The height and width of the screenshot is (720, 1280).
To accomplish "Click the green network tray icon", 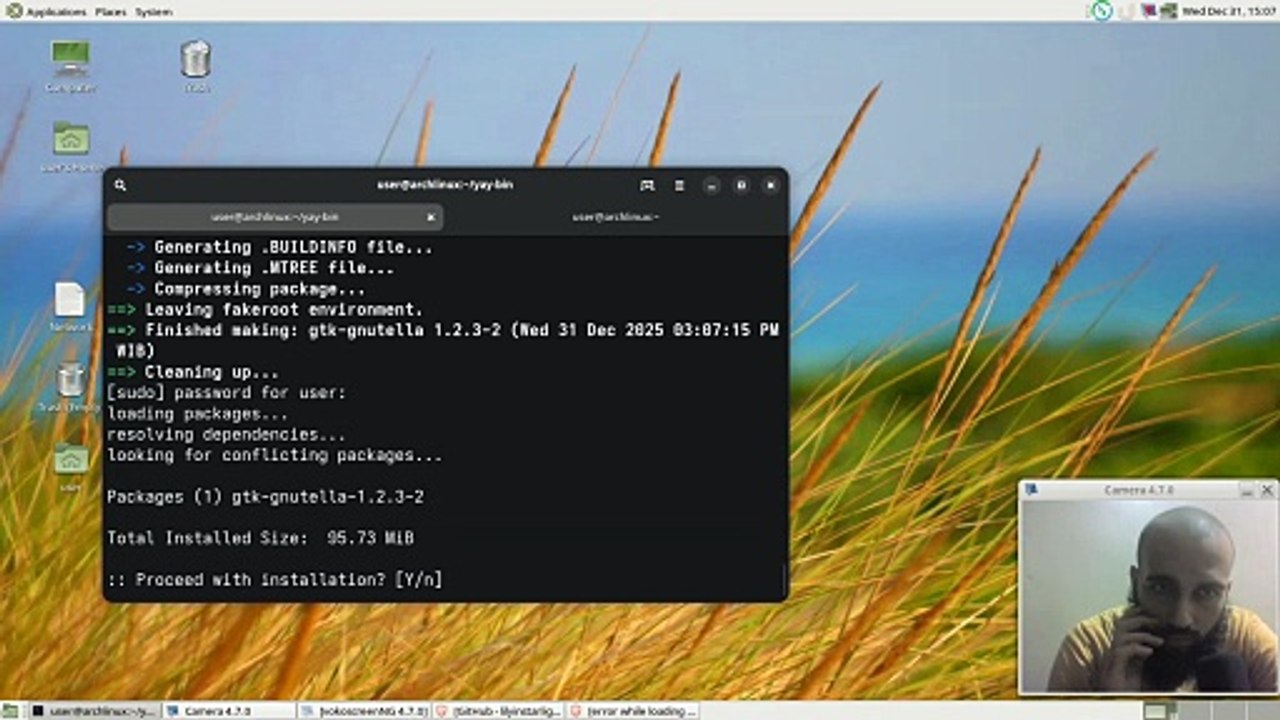I will (x=1167, y=11).
